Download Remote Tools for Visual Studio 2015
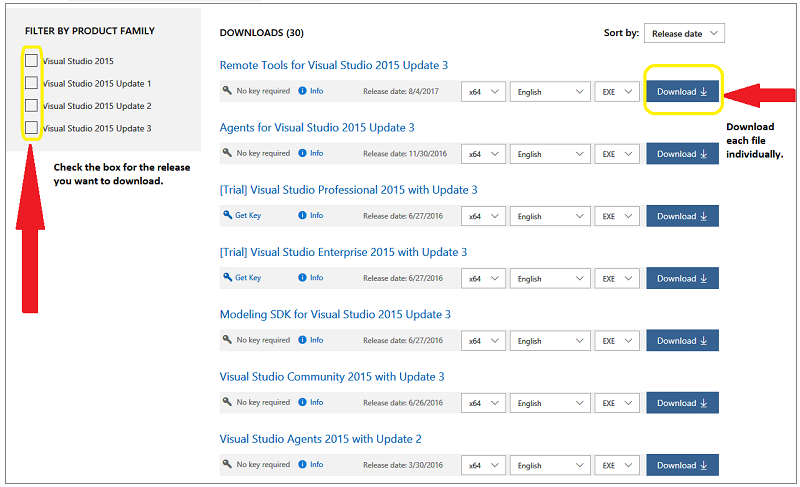Screen dimensions: 800x487 [682, 91]
